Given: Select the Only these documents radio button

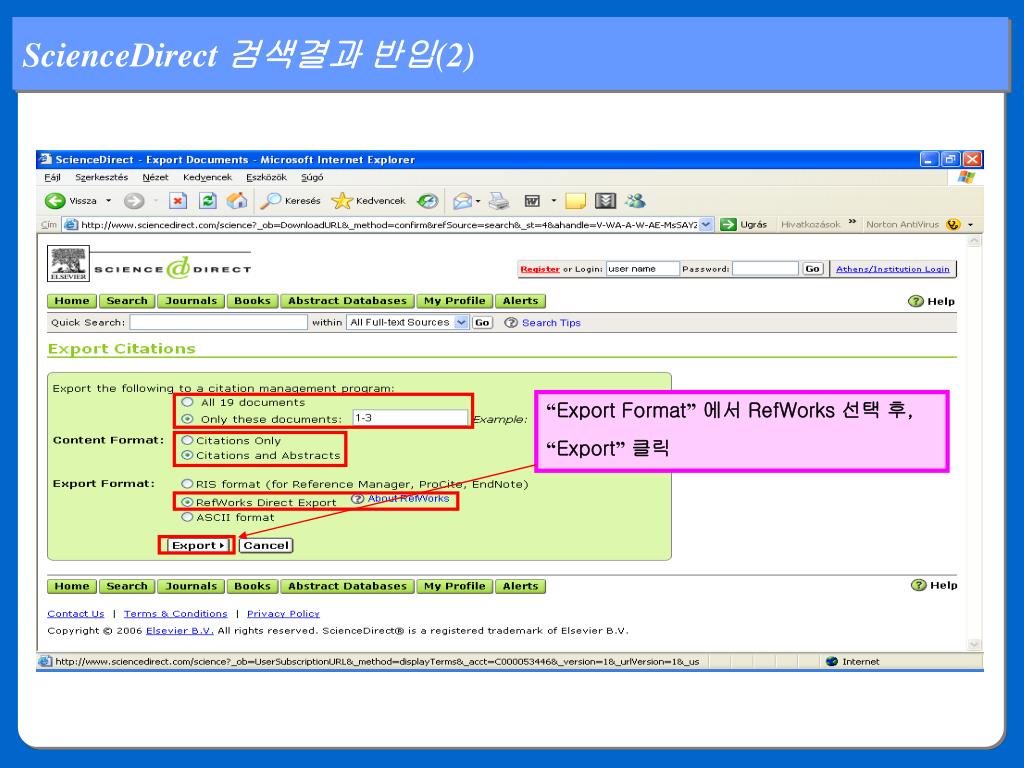Looking at the screenshot, I should 187,419.
